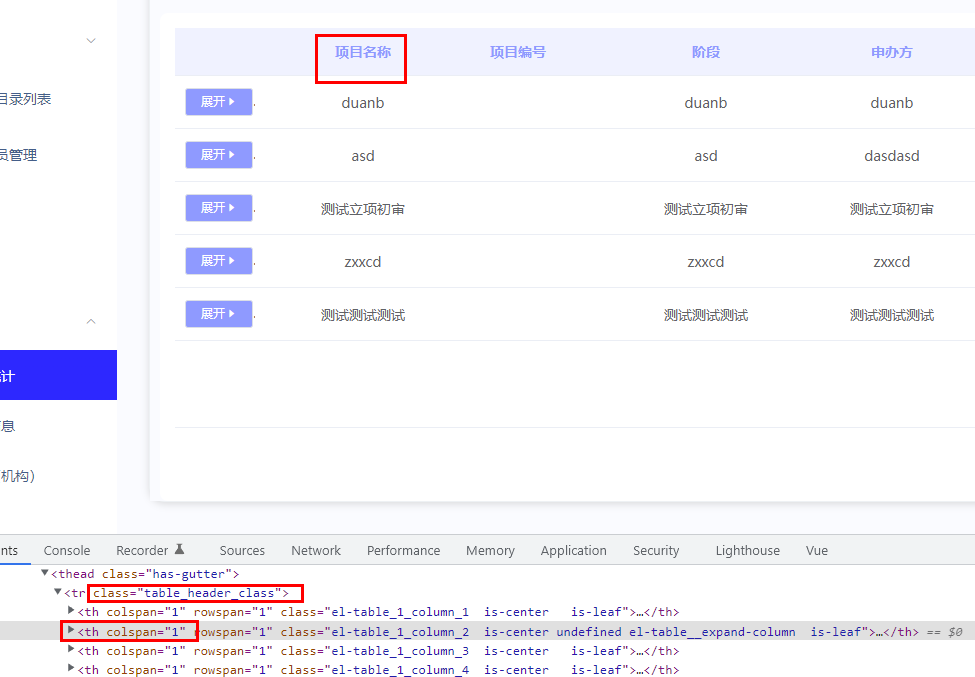Click 展开 on the 测试测试测试 row
The width and height of the screenshot is (975, 677).
point(218,314)
